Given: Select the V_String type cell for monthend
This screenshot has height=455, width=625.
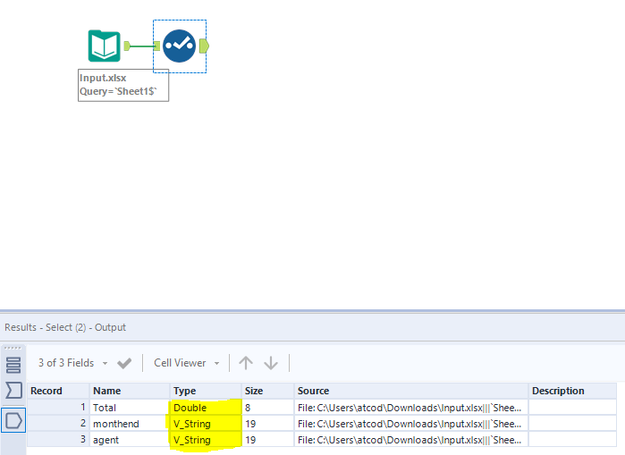Looking at the screenshot, I should pyautogui.click(x=205, y=424).
